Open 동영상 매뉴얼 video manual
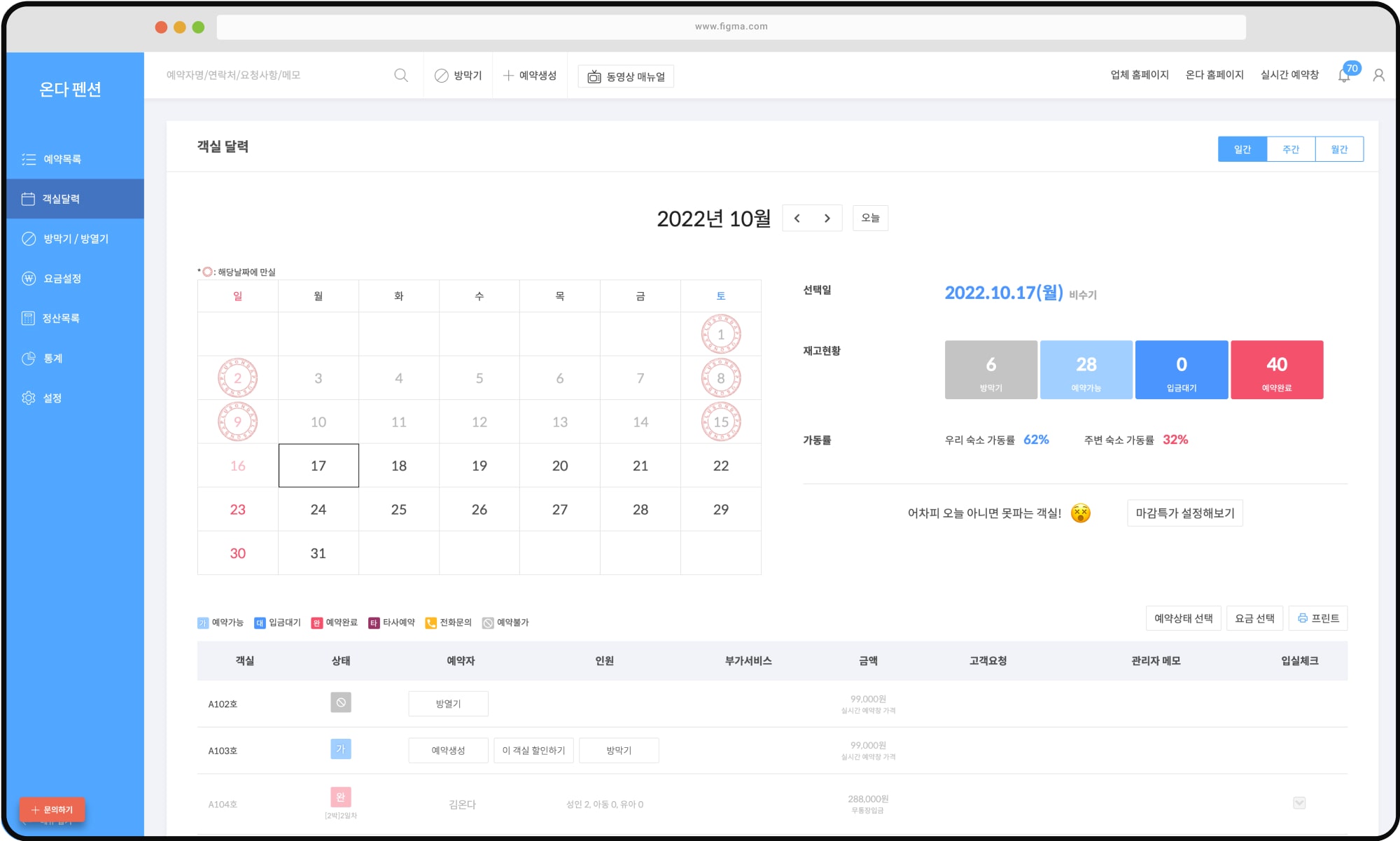The width and height of the screenshot is (1400, 841). [626, 76]
